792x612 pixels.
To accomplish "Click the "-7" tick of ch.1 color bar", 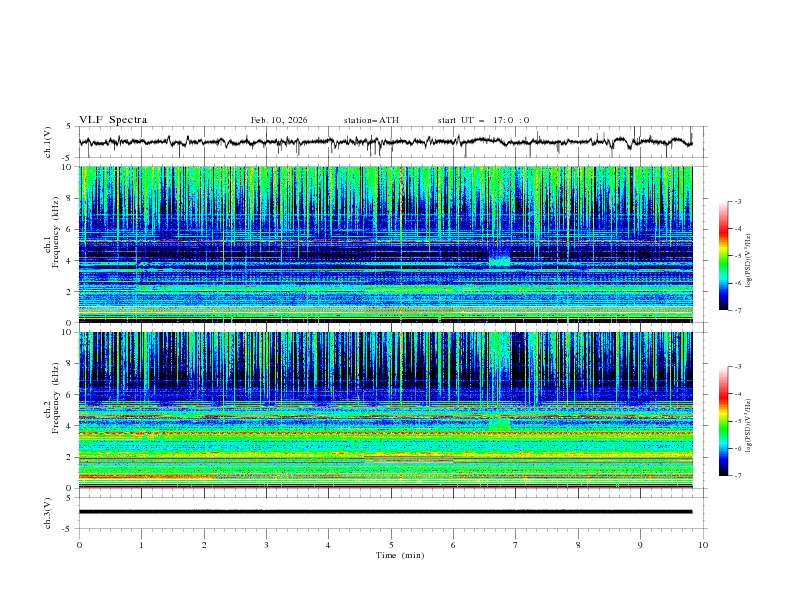I will point(737,310).
